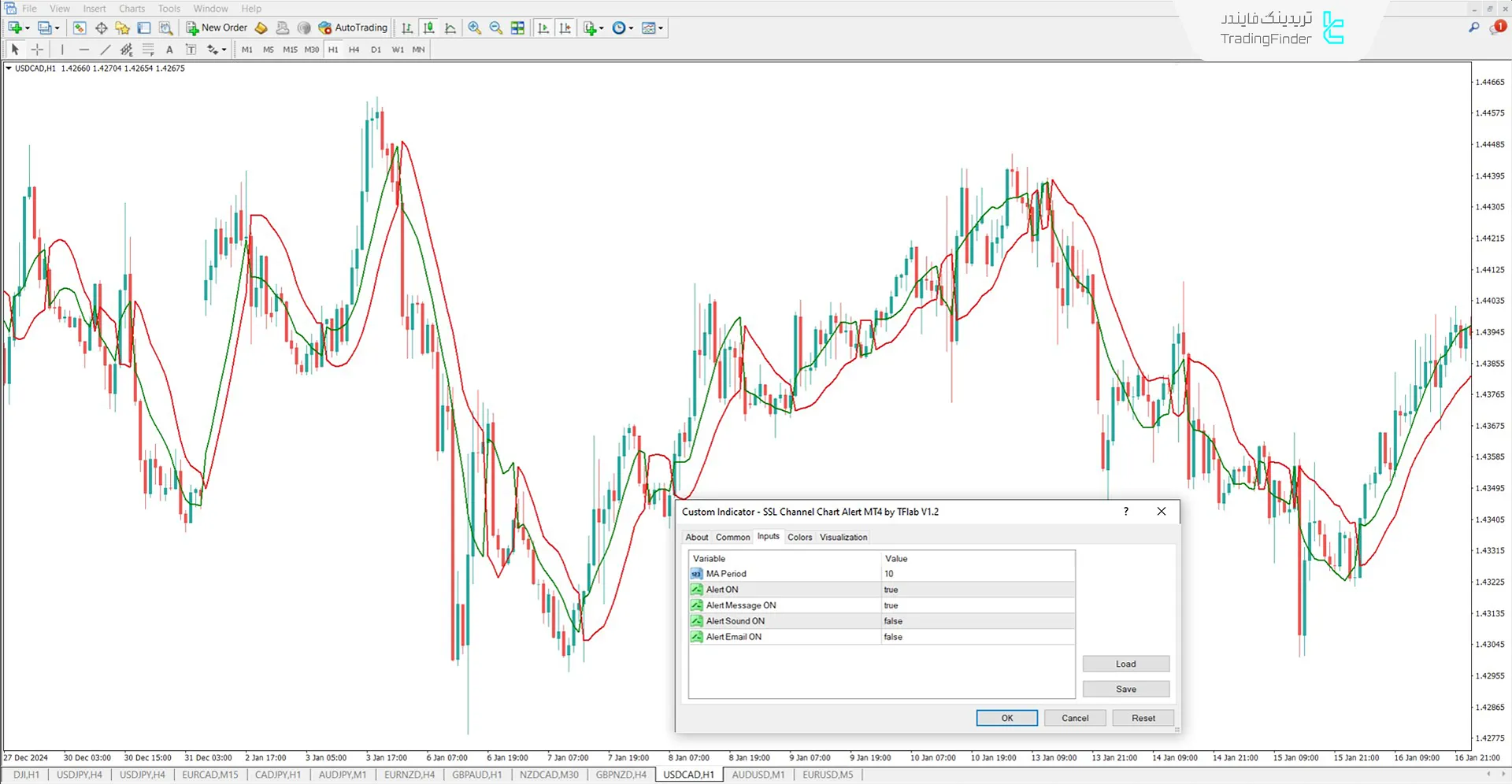Disable the Alert Message ON setting
This screenshot has height=784, width=1512.
pos(976,605)
